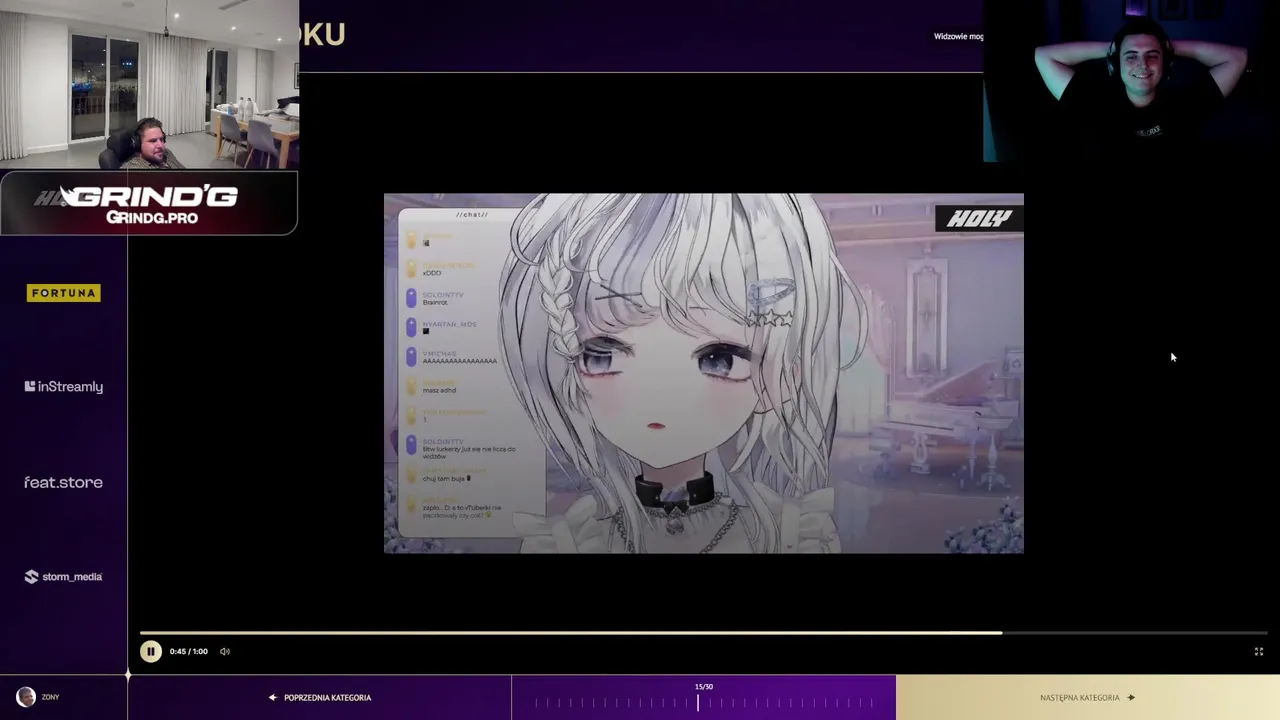The height and width of the screenshot is (720, 1280).
Task: Click the right arrow beside Następna Kategoria
Action: tap(1131, 697)
